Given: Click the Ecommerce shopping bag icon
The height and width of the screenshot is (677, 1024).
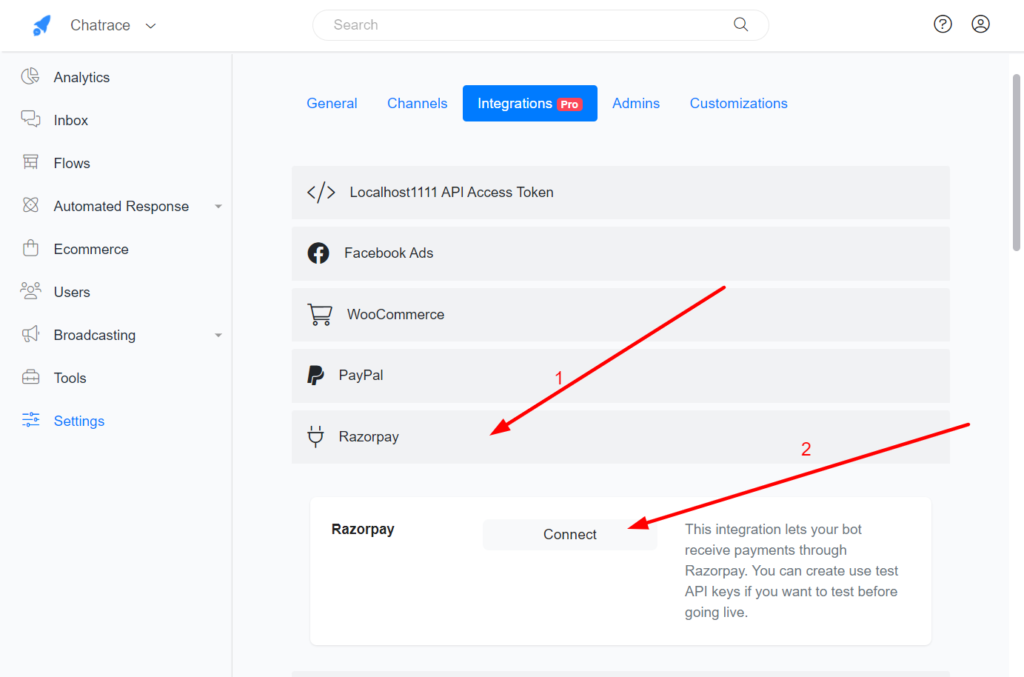Looking at the screenshot, I should (x=30, y=248).
